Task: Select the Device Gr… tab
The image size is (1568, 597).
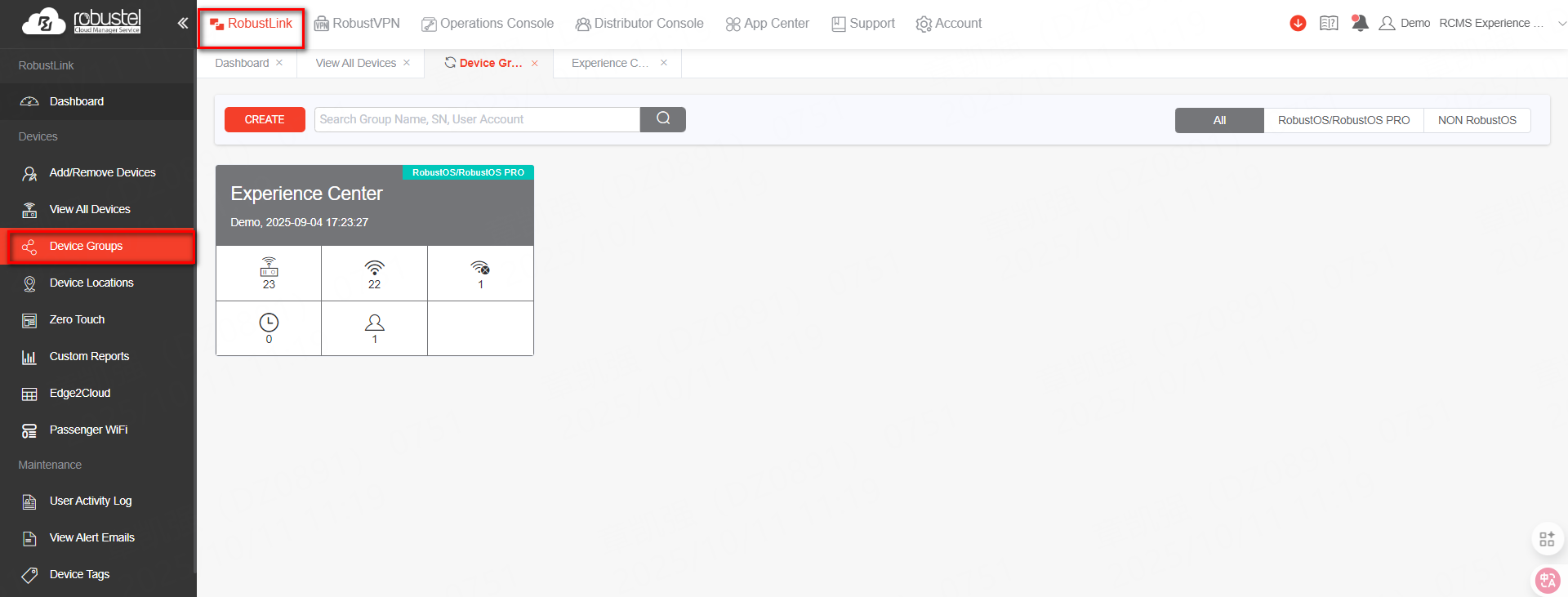Action: pos(491,63)
